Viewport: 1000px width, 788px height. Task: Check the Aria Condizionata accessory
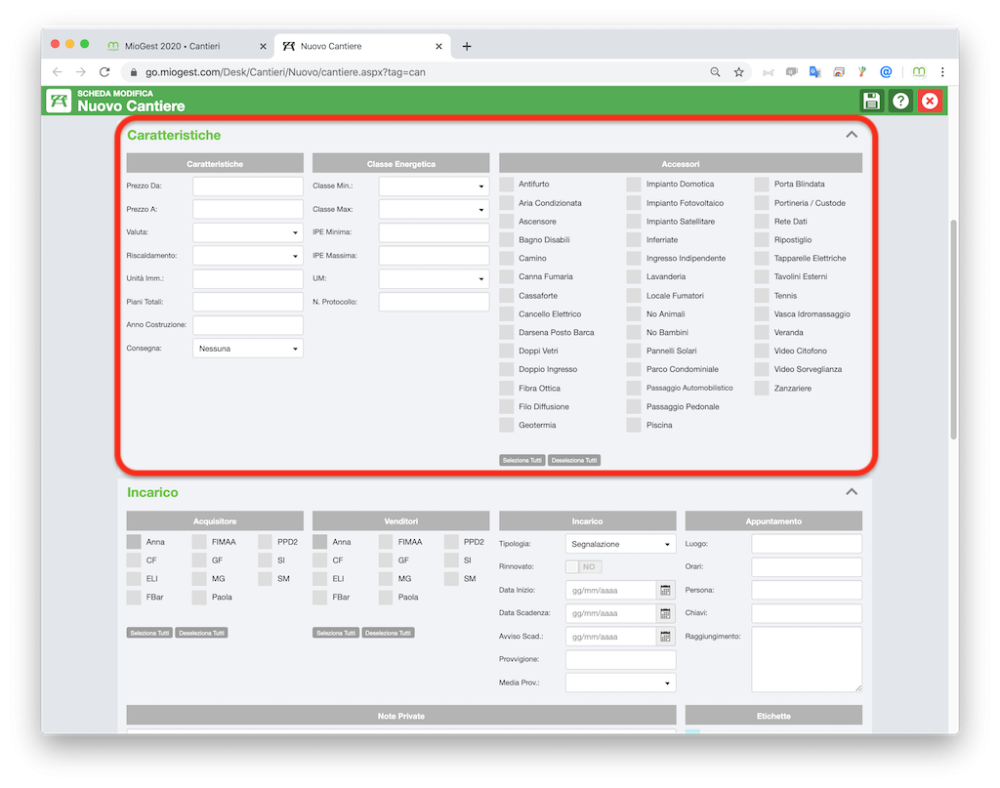[x=506, y=203]
